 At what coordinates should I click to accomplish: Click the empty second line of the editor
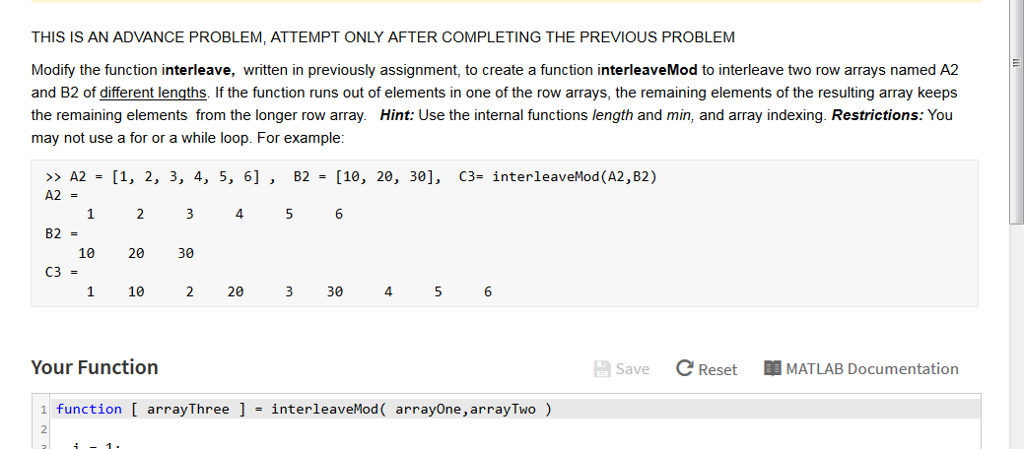point(516,430)
